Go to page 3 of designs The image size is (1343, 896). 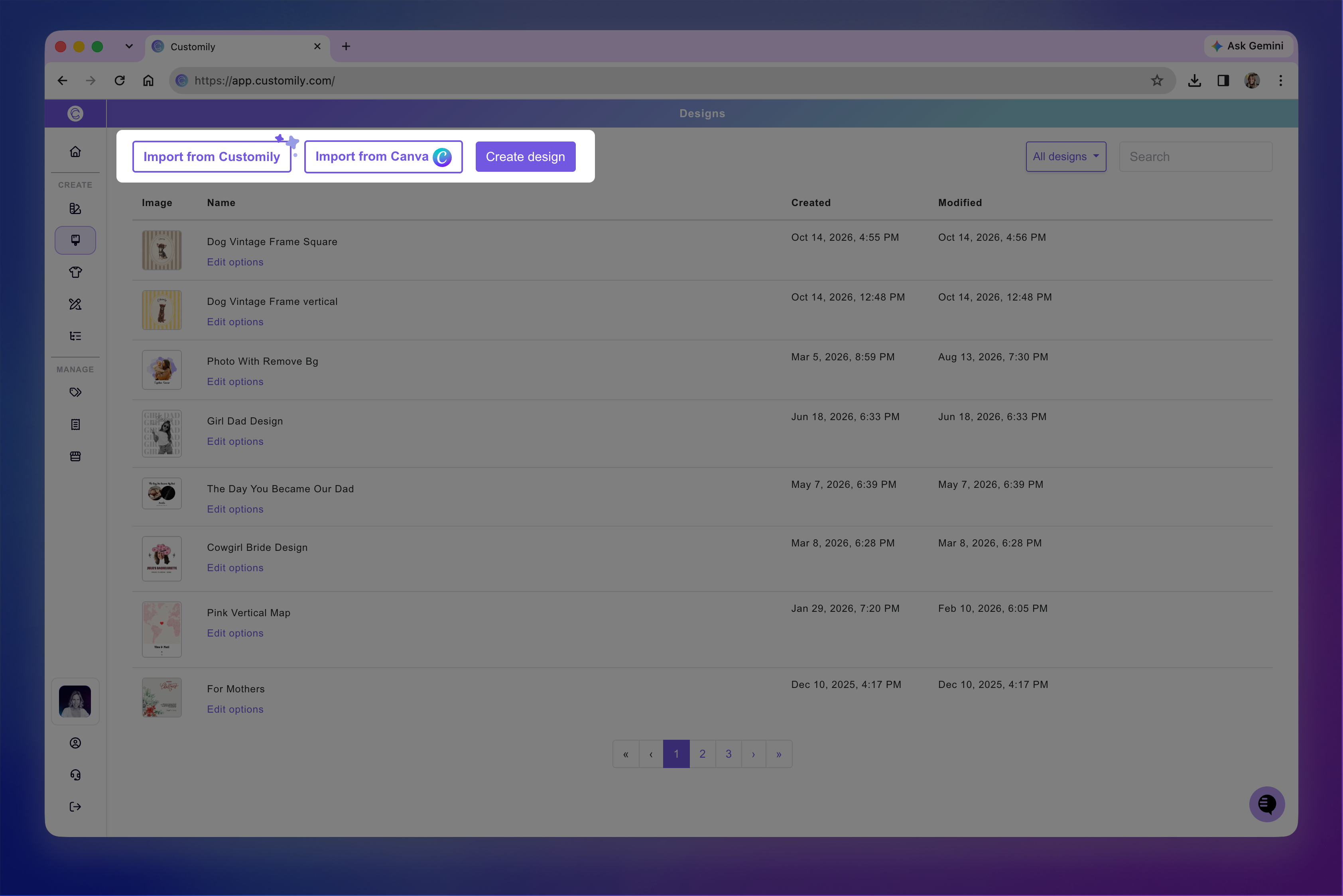pos(729,754)
